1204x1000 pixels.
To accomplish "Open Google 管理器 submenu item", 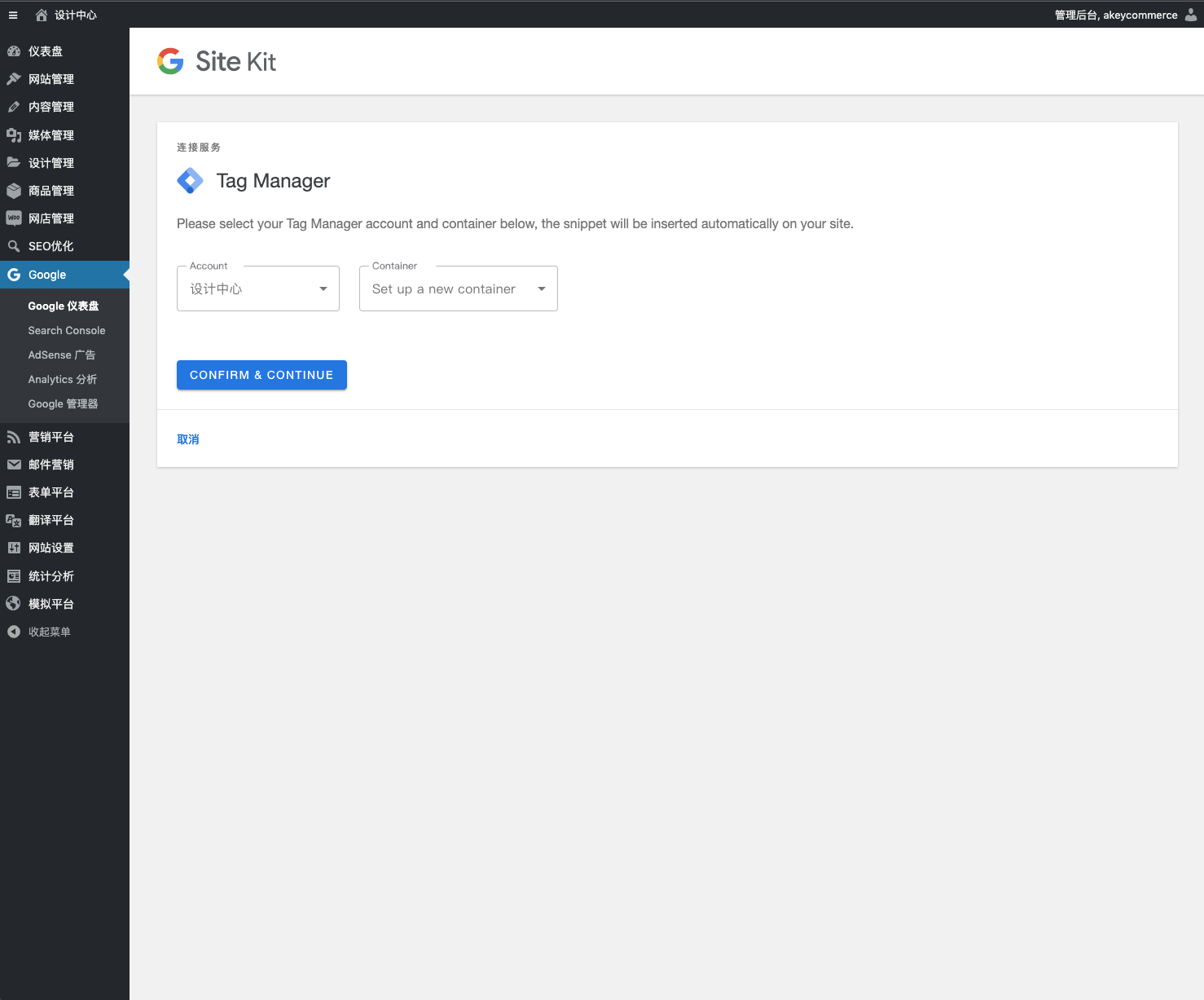I will [63, 403].
